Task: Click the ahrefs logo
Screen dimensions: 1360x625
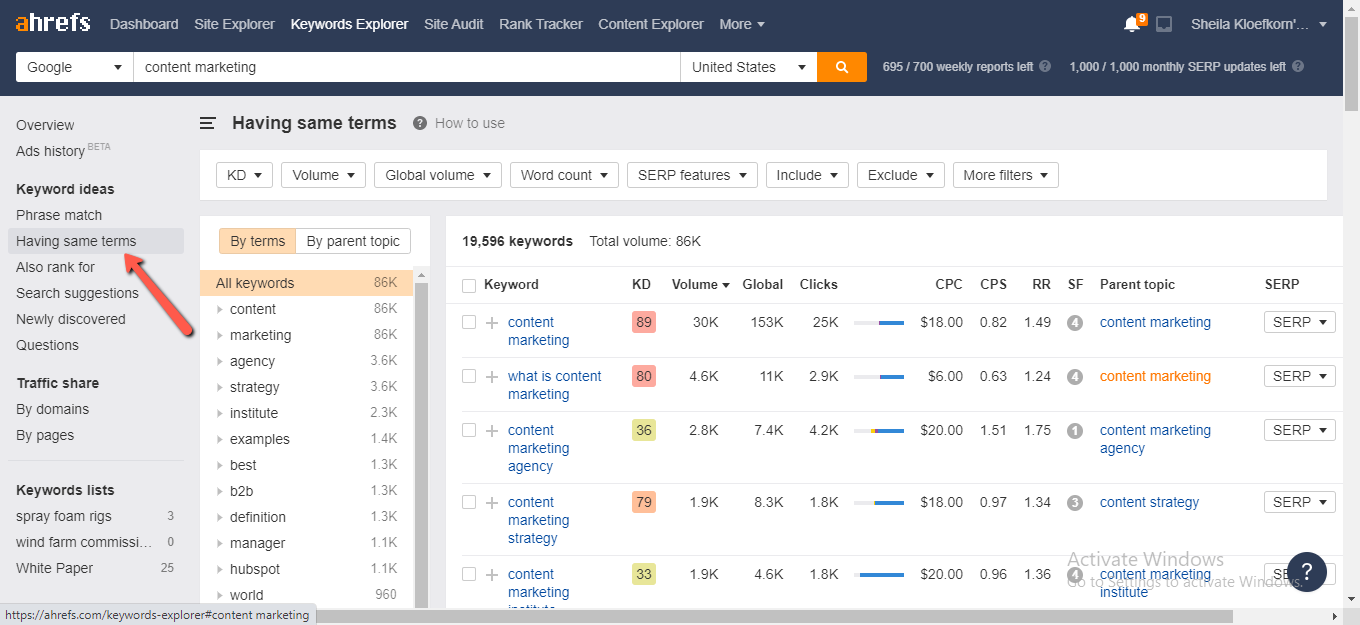Action: (x=53, y=23)
